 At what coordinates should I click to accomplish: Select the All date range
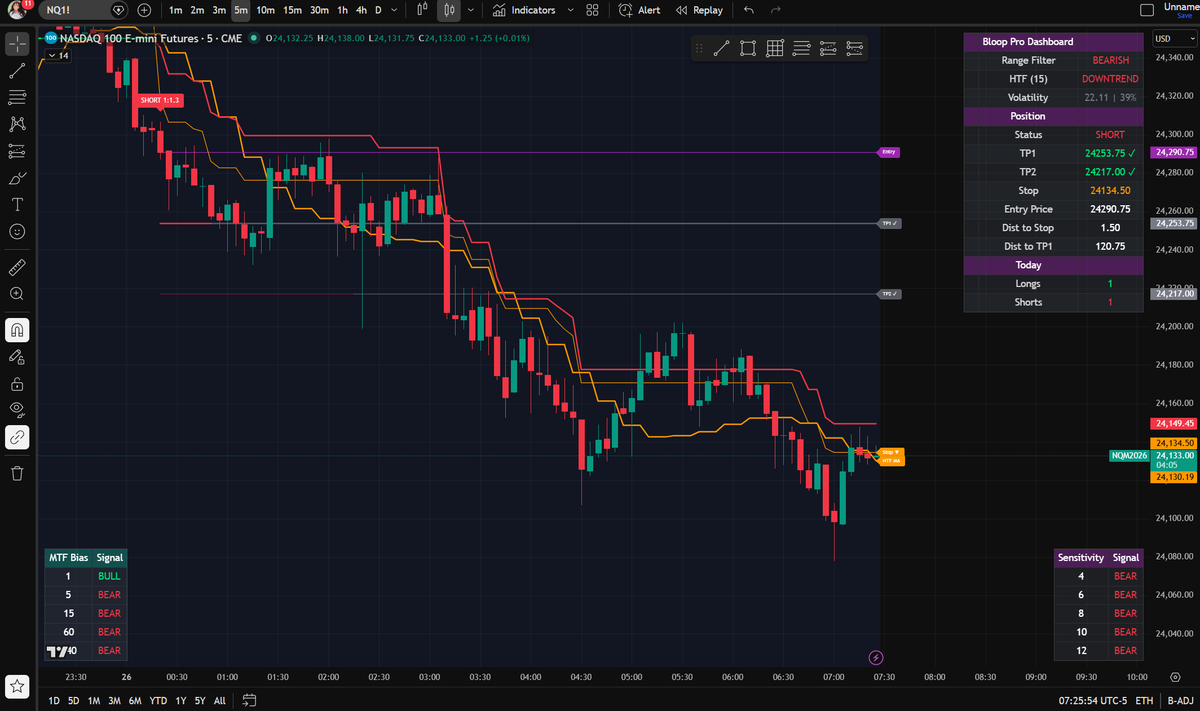coord(219,700)
